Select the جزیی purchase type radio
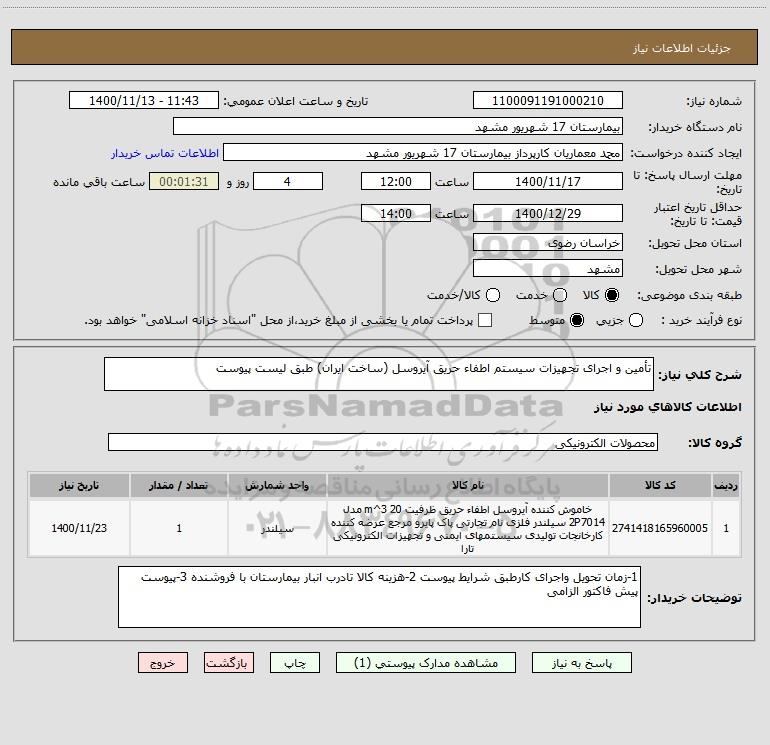The width and height of the screenshot is (770, 745). click(635, 320)
